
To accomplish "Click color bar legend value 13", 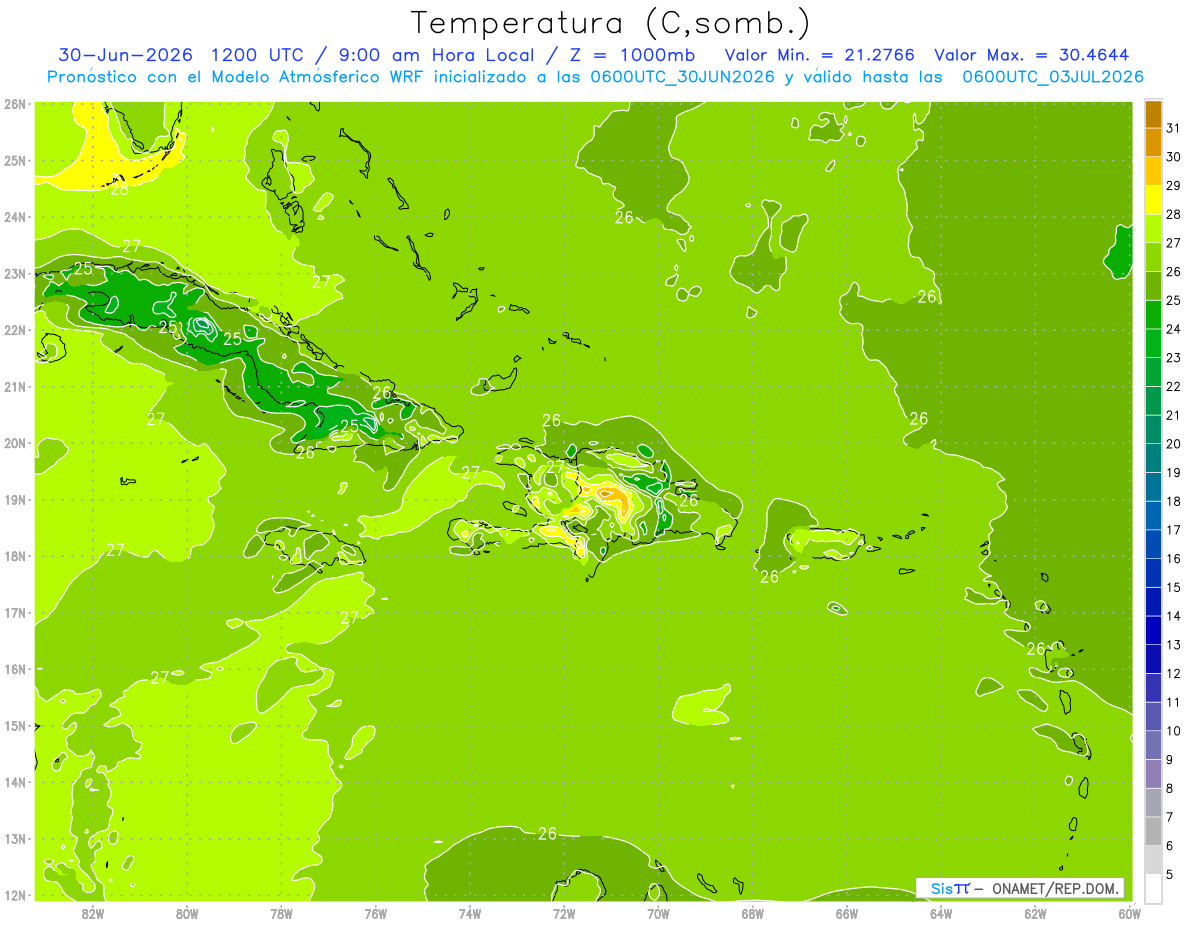I will point(1173,645).
